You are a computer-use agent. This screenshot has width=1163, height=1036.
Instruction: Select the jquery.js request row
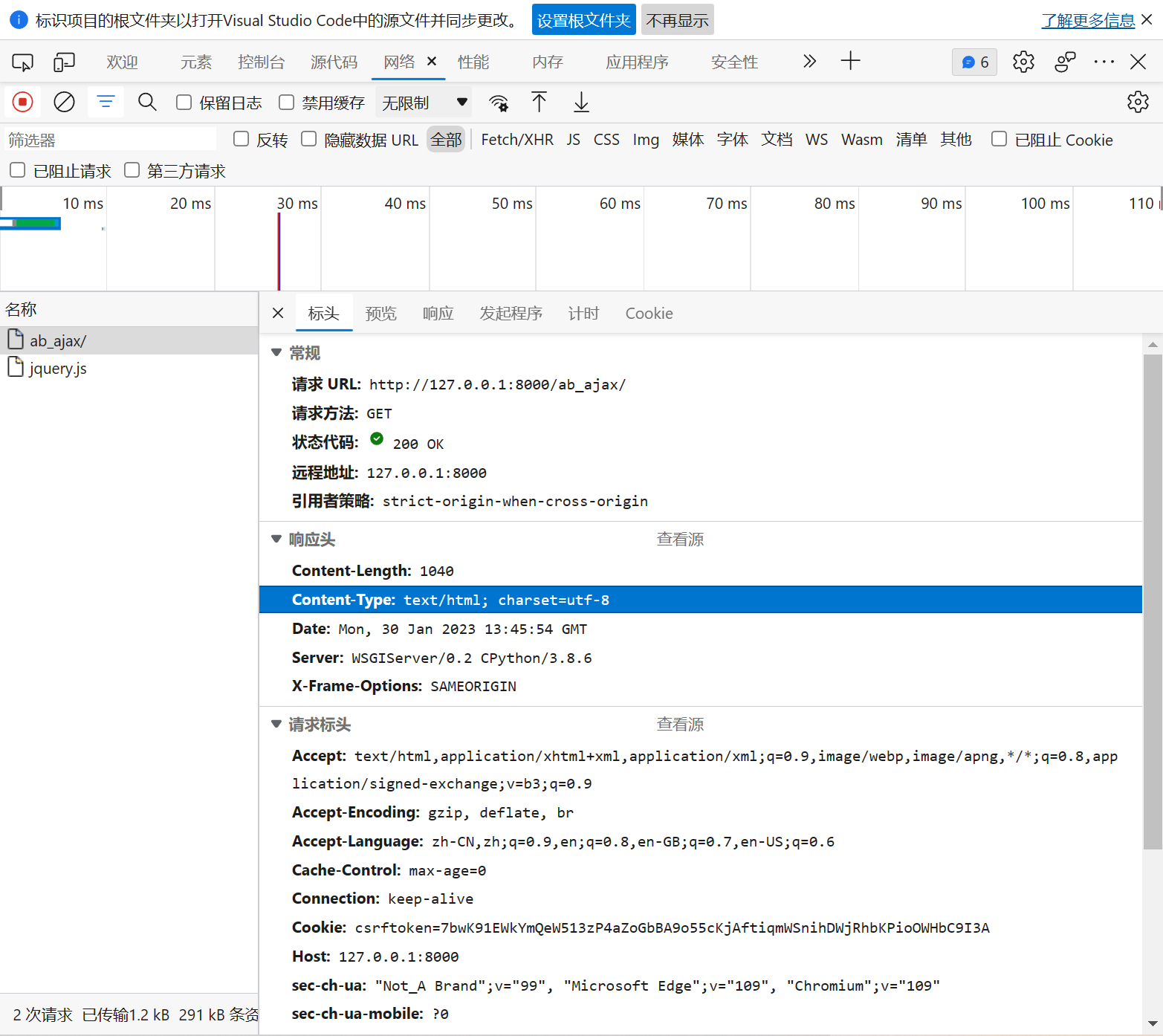[129, 368]
